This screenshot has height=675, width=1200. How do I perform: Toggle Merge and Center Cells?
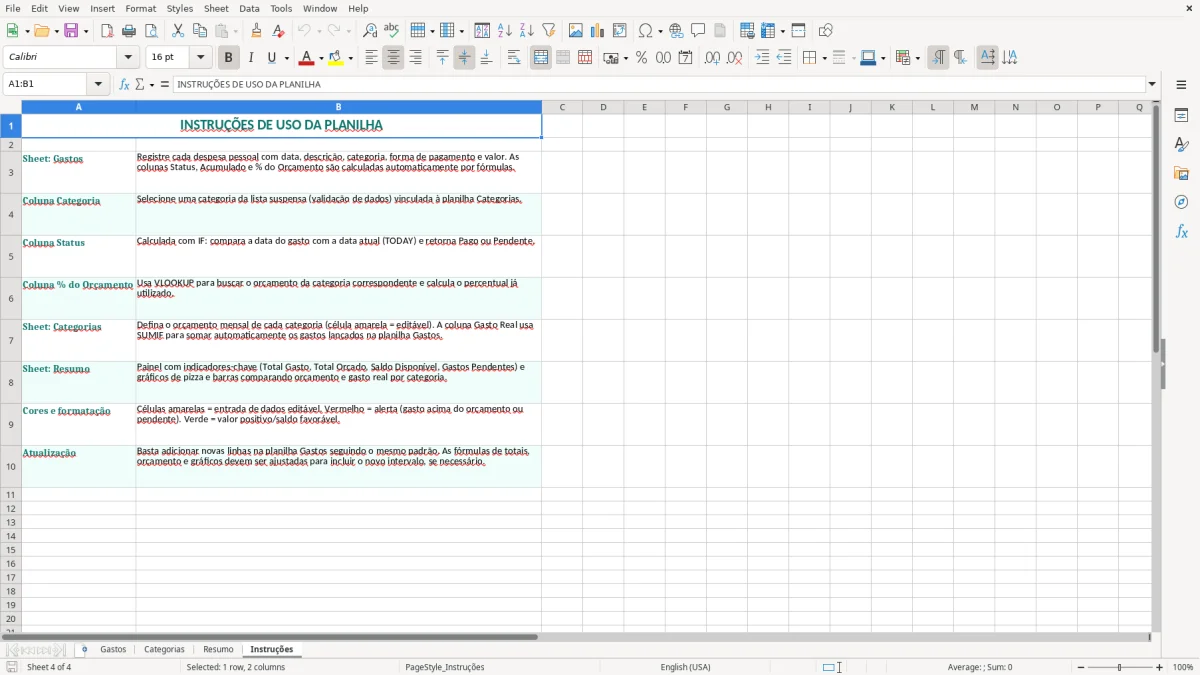pos(541,58)
